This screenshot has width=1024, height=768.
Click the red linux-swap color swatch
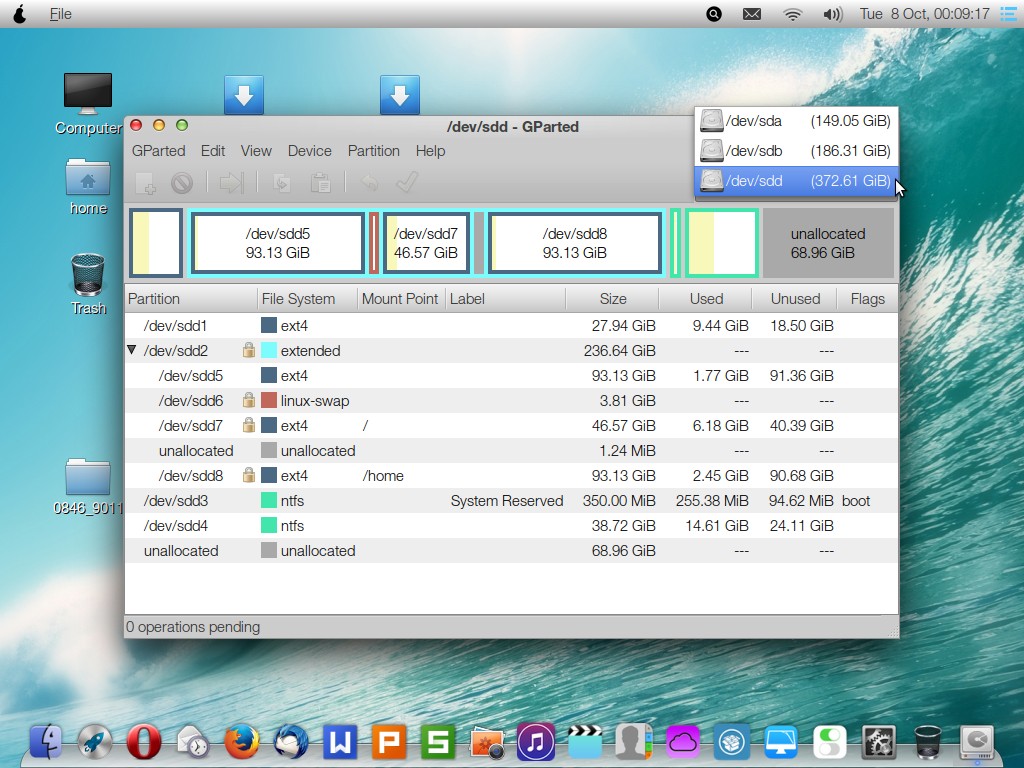point(268,400)
